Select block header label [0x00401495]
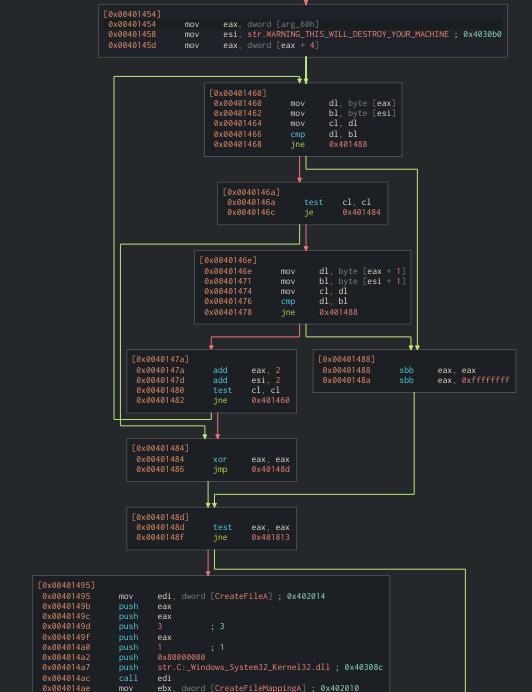Viewport: 532px width, 692px height. 66,585
